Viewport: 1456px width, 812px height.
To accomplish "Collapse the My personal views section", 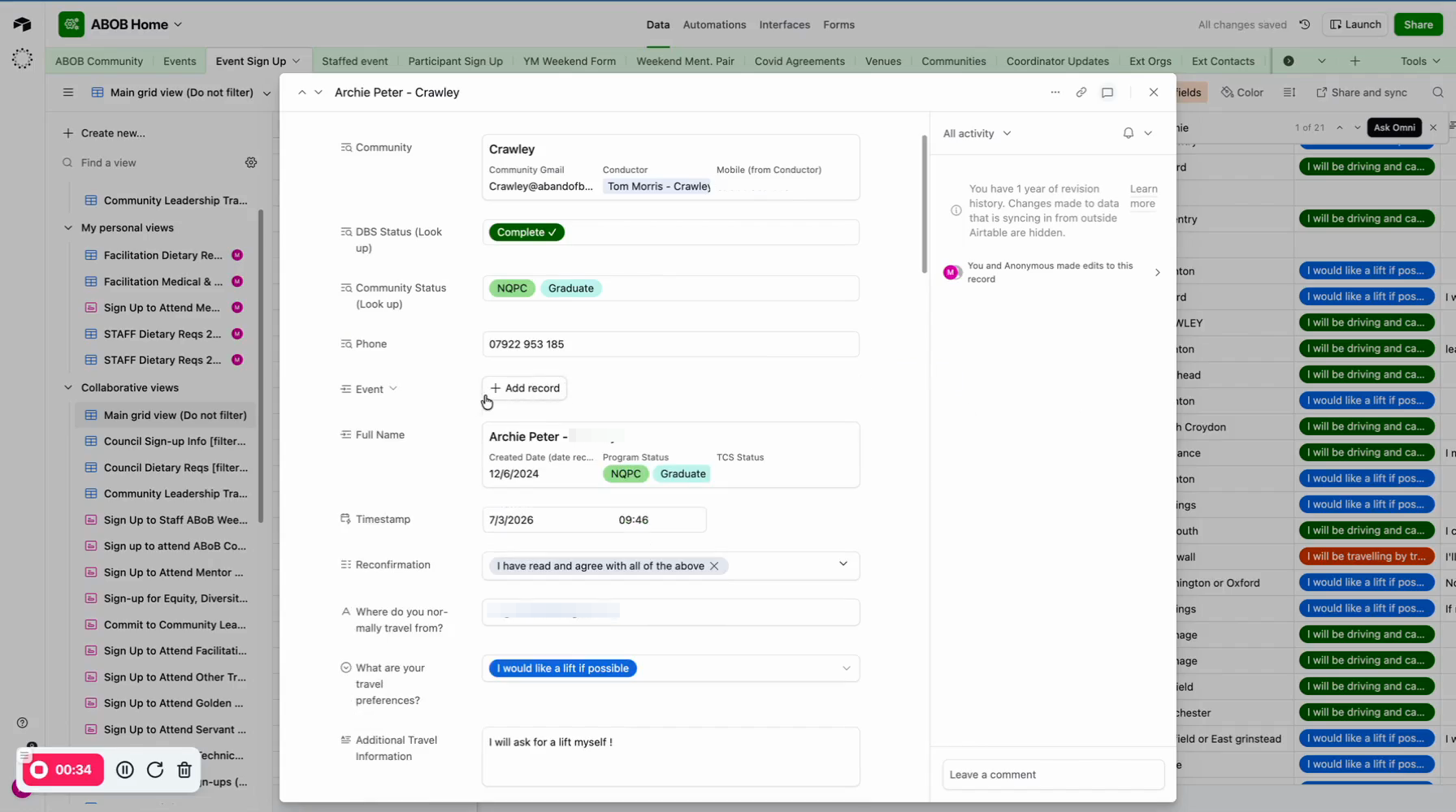I will 68,228.
